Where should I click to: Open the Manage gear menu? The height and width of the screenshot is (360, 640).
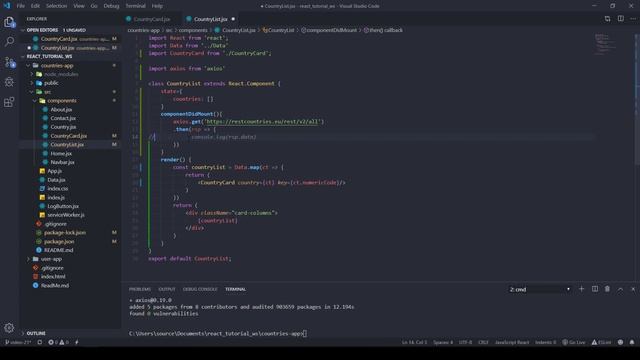pyautogui.click(x=9, y=327)
